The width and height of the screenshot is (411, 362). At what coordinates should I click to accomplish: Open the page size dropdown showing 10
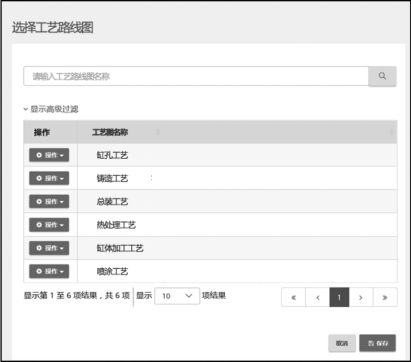pos(177,296)
